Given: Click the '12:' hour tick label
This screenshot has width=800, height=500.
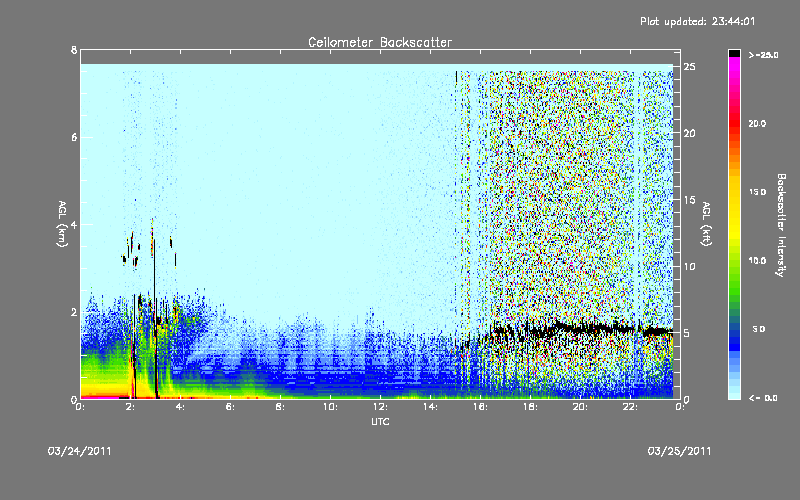Looking at the screenshot, I should (x=380, y=407).
